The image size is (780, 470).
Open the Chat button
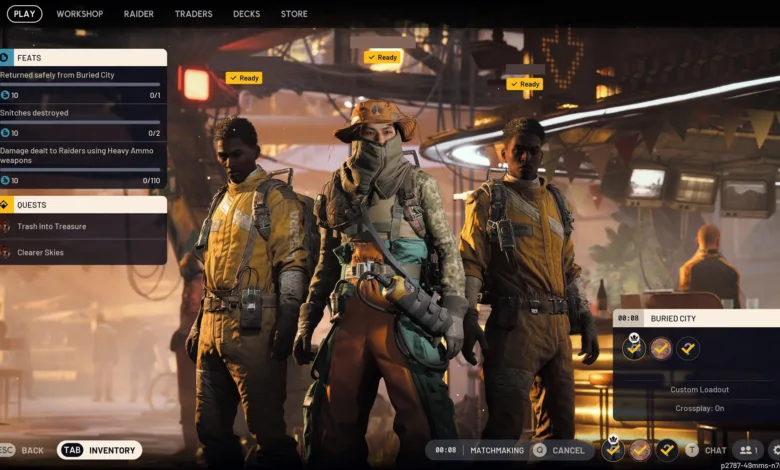click(706, 450)
